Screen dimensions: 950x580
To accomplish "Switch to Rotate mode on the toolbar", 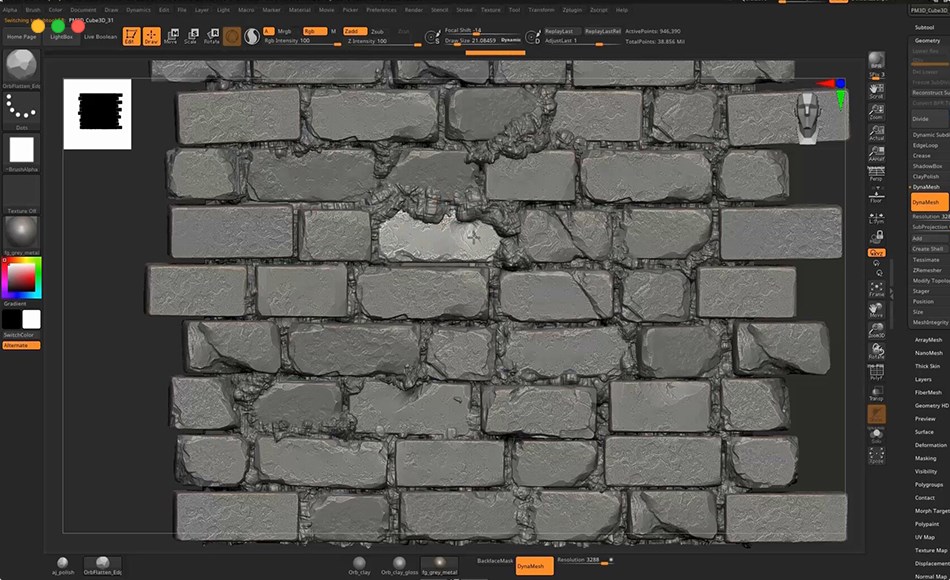I will tap(212, 36).
